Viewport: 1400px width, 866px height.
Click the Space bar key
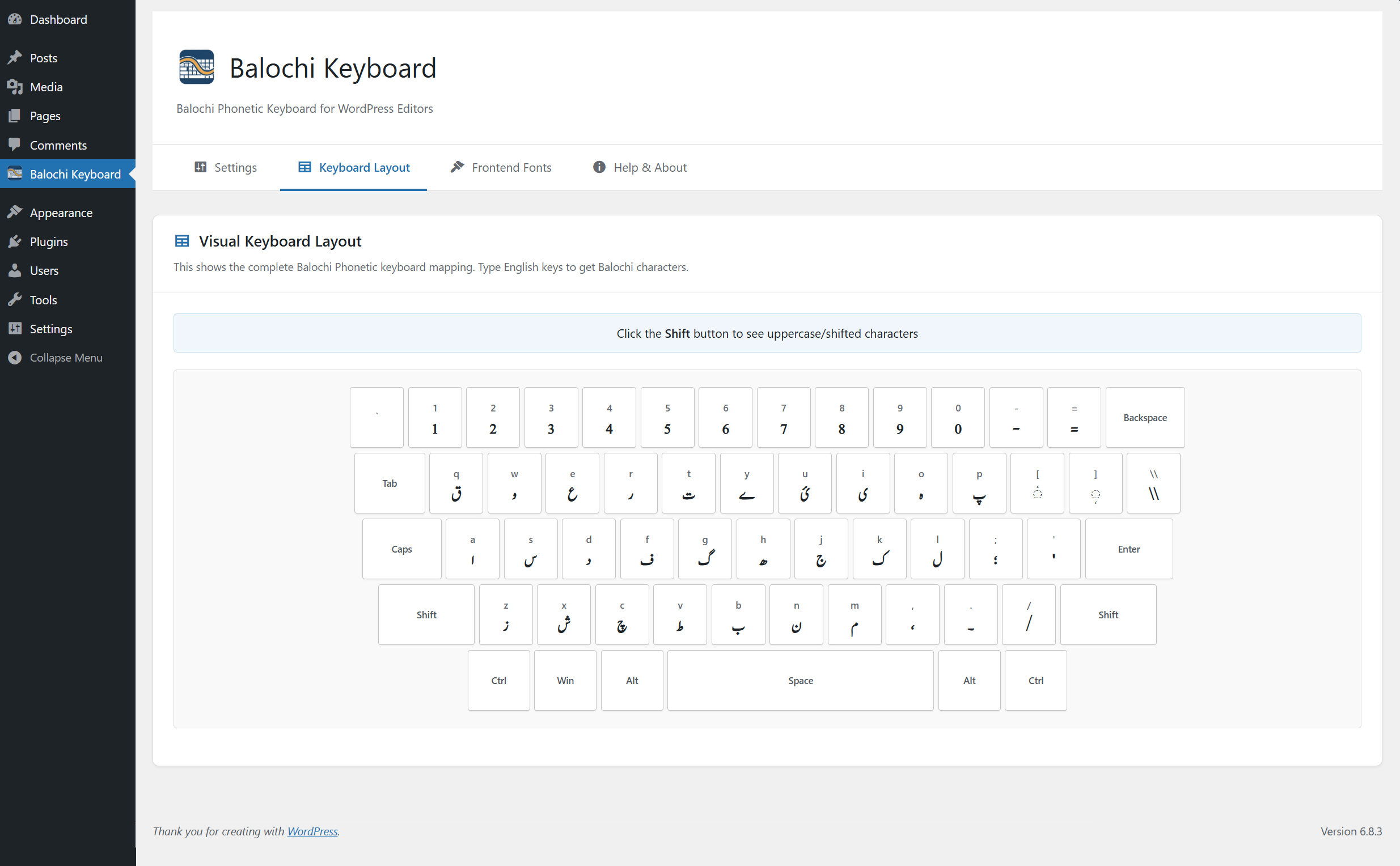[800, 681]
